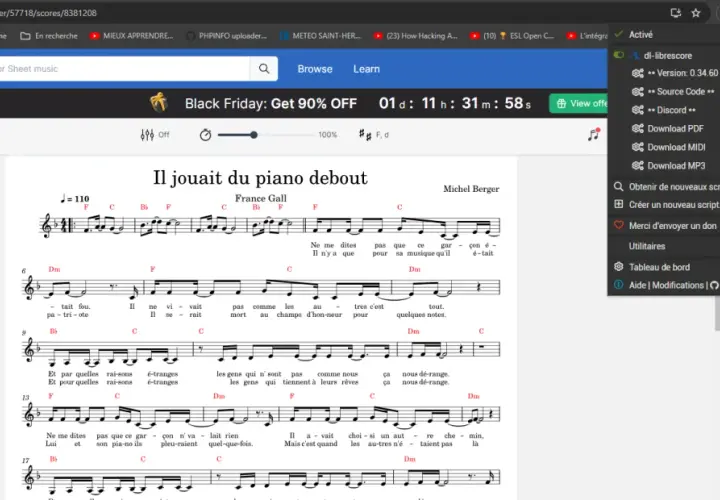Click the Black Friday gift icon

point(158,102)
